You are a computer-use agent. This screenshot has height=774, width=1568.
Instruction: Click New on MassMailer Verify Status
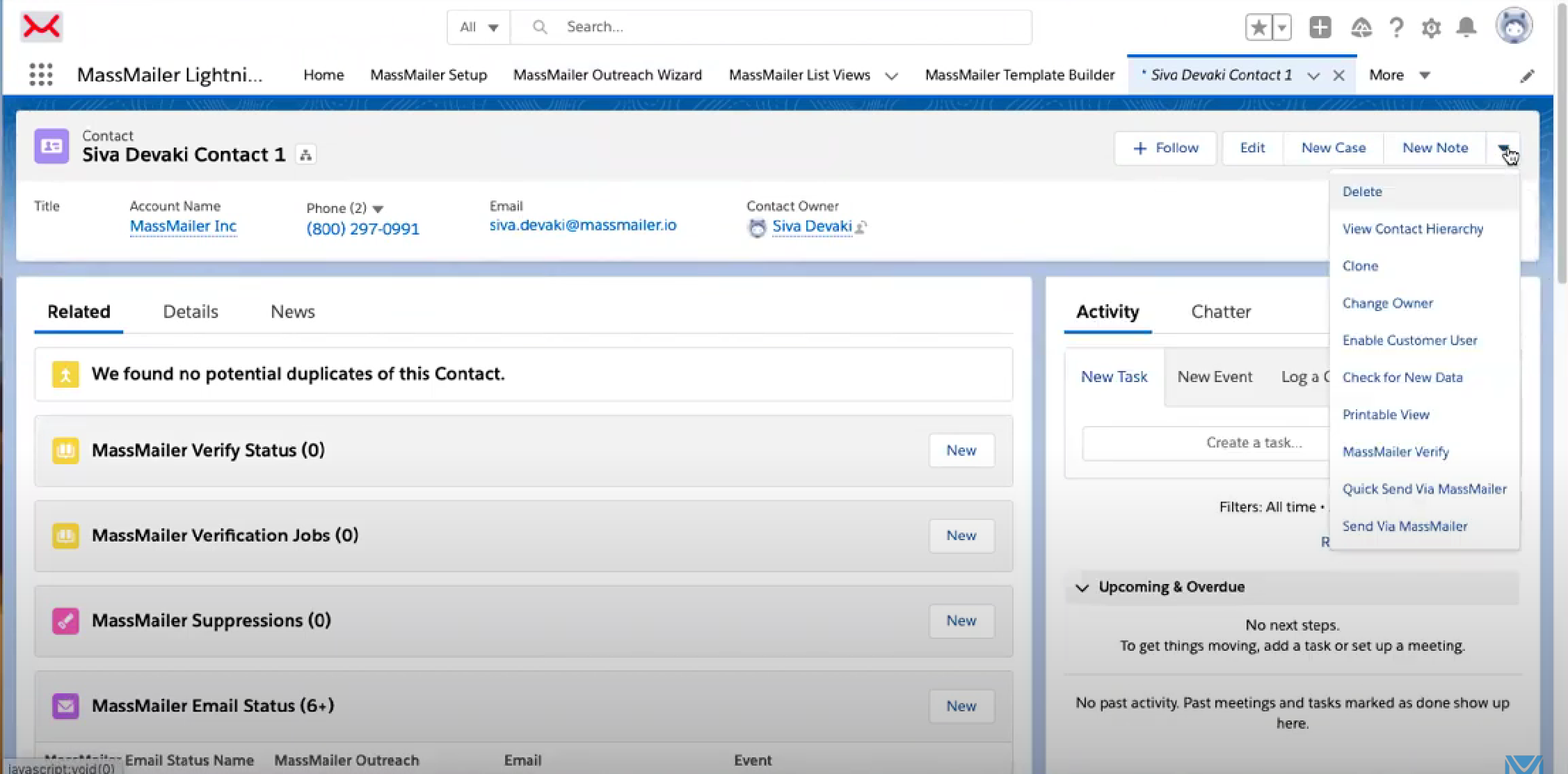tap(961, 451)
